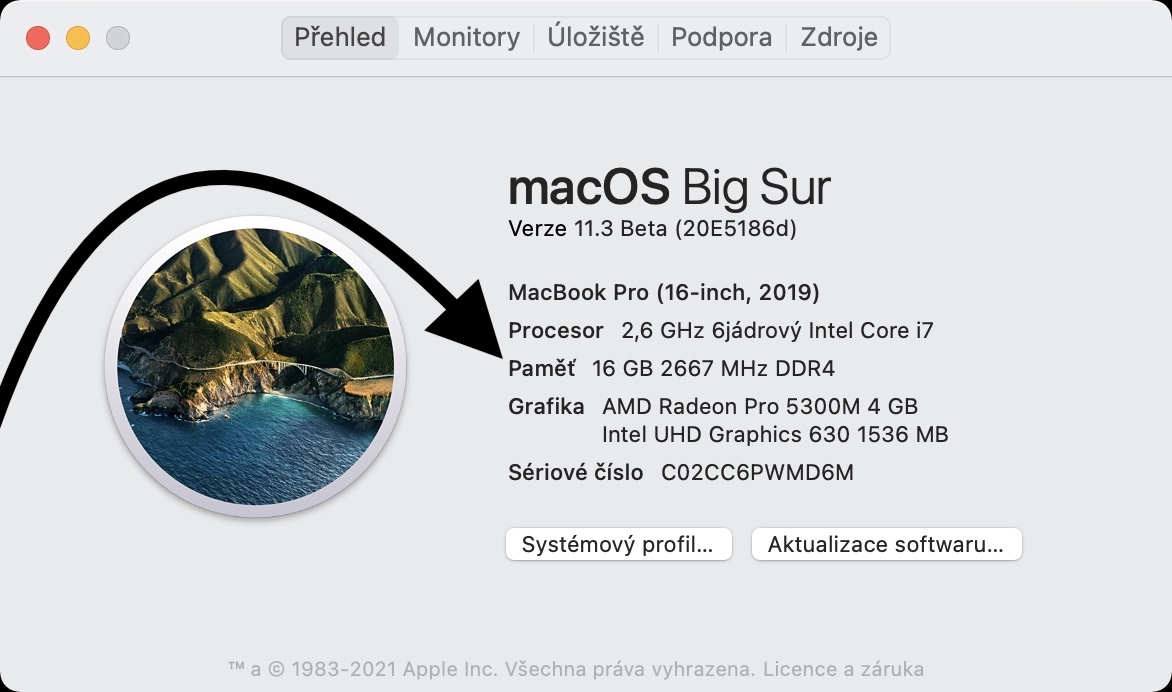Click the Big Sur circular wallpaper icon
Viewport: 1172px width, 692px height.
click(x=255, y=366)
